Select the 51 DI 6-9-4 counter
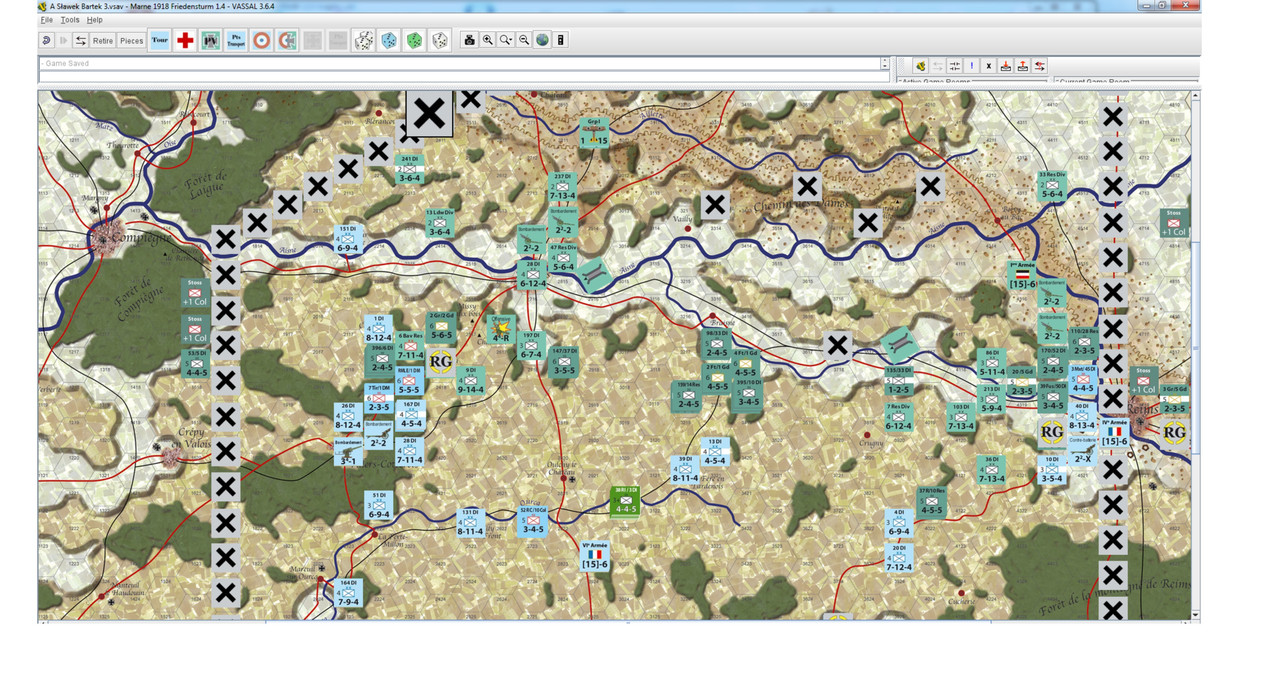Screen dimensions: 1280x693 click(x=378, y=506)
